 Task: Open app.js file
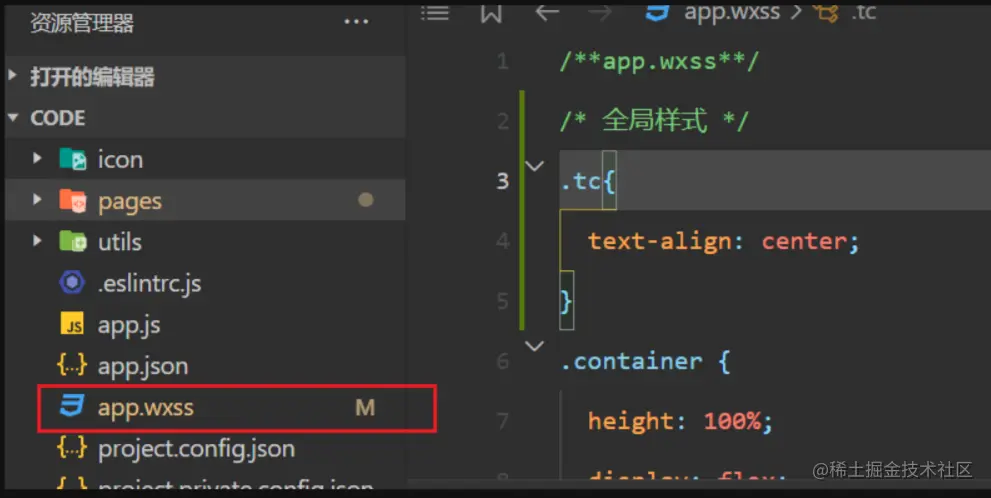(x=129, y=325)
